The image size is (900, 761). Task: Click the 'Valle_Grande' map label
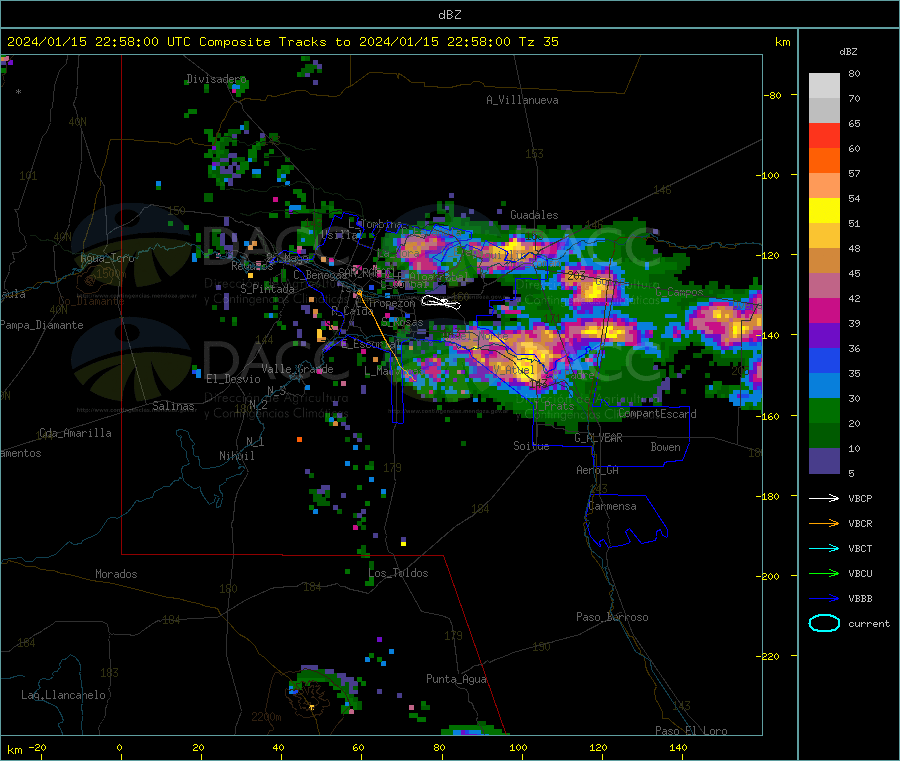(x=297, y=369)
